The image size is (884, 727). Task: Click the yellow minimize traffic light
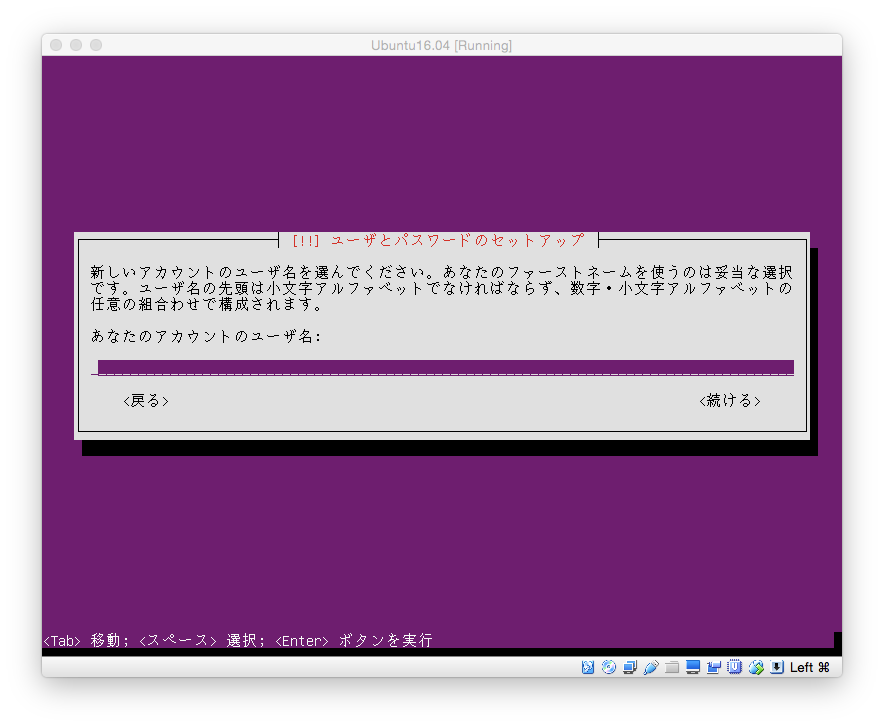75,45
